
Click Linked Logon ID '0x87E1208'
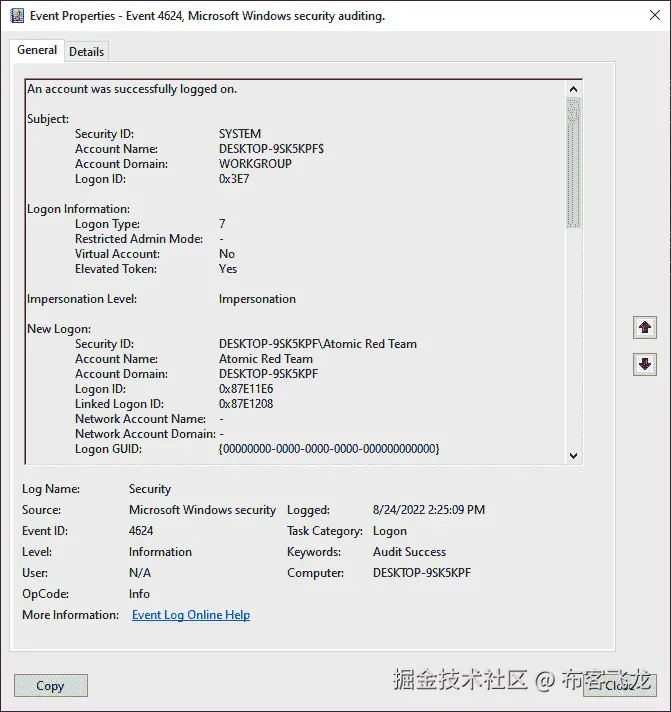tap(246, 404)
